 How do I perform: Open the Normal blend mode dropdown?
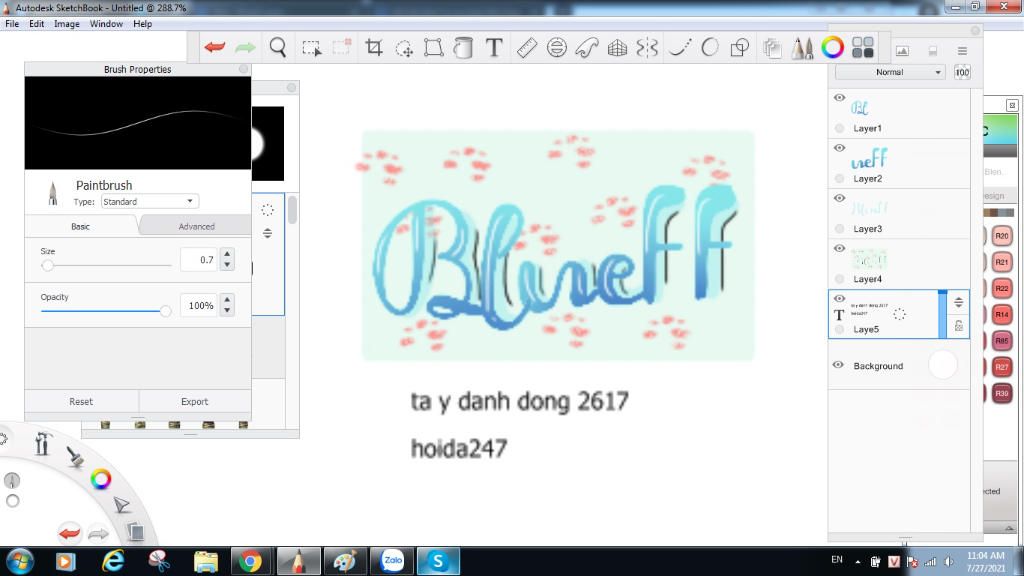(891, 72)
